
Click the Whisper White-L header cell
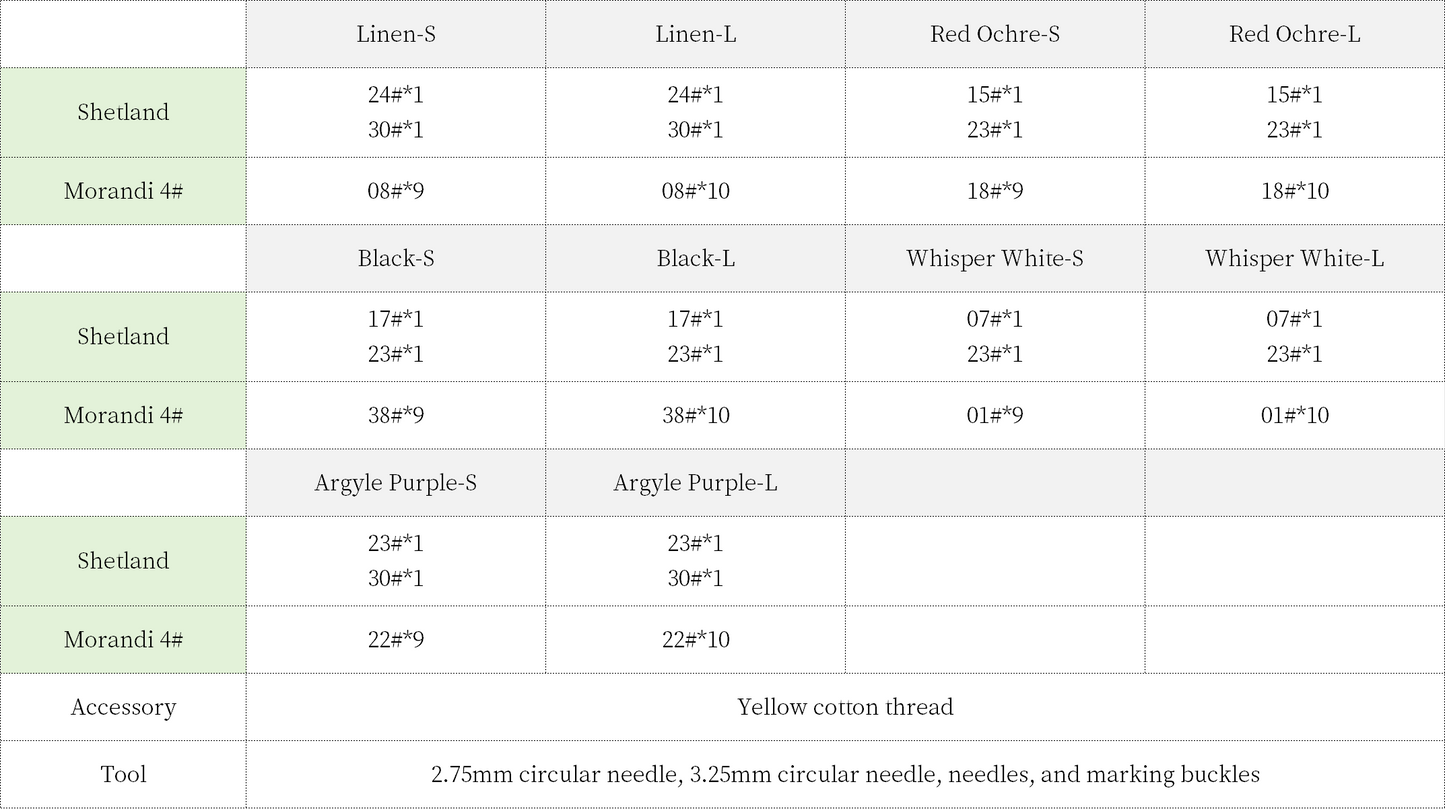pyautogui.click(x=1295, y=258)
